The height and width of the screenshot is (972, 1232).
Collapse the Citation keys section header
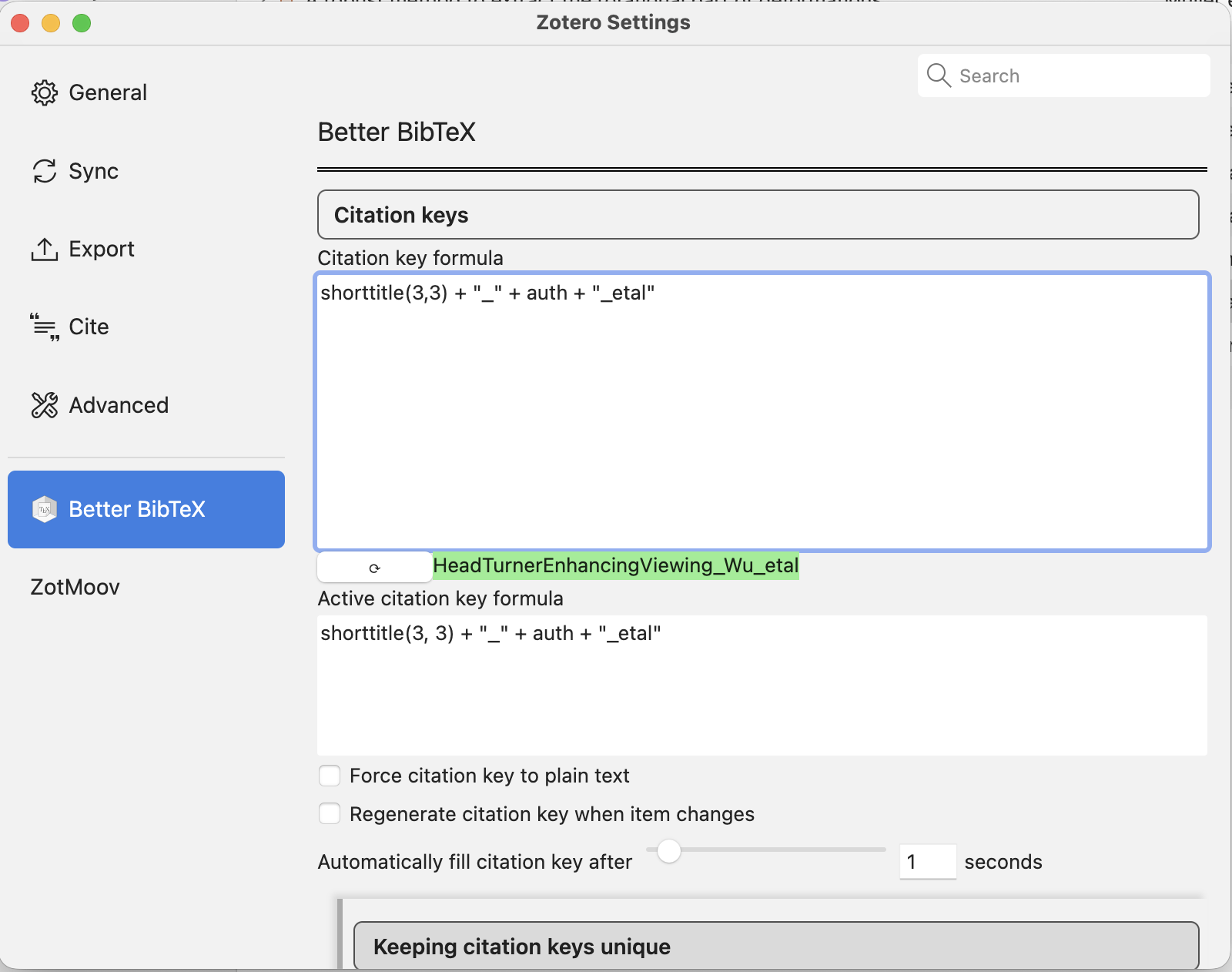pos(758,215)
